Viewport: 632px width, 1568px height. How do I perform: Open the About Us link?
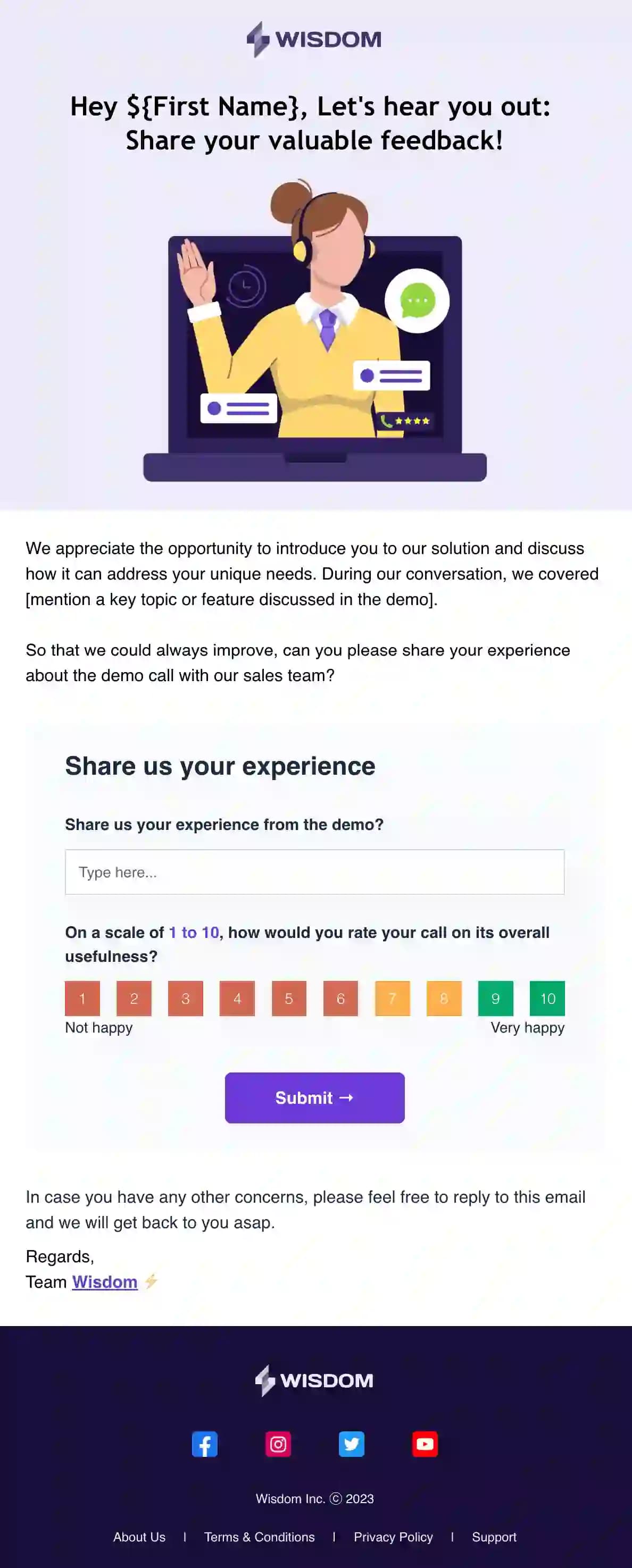(x=139, y=1537)
